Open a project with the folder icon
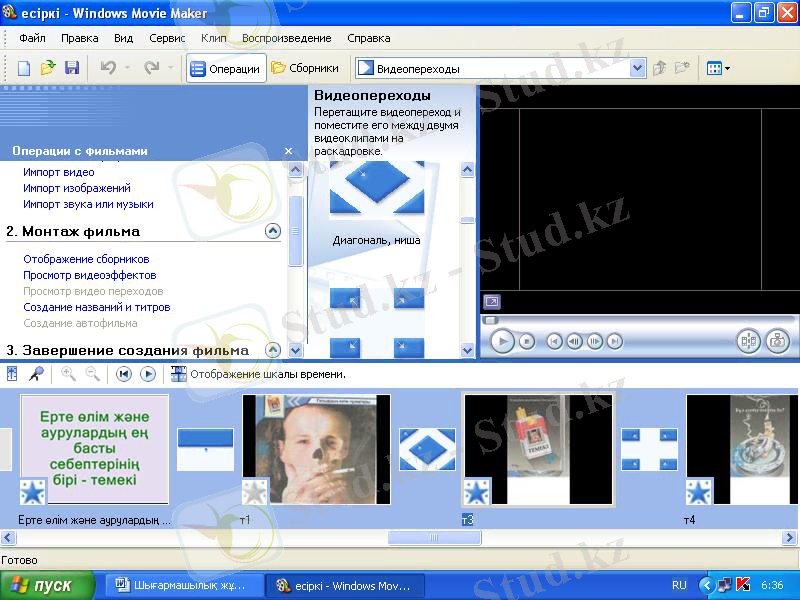The width and height of the screenshot is (800, 600). click(x=48, y=68)
